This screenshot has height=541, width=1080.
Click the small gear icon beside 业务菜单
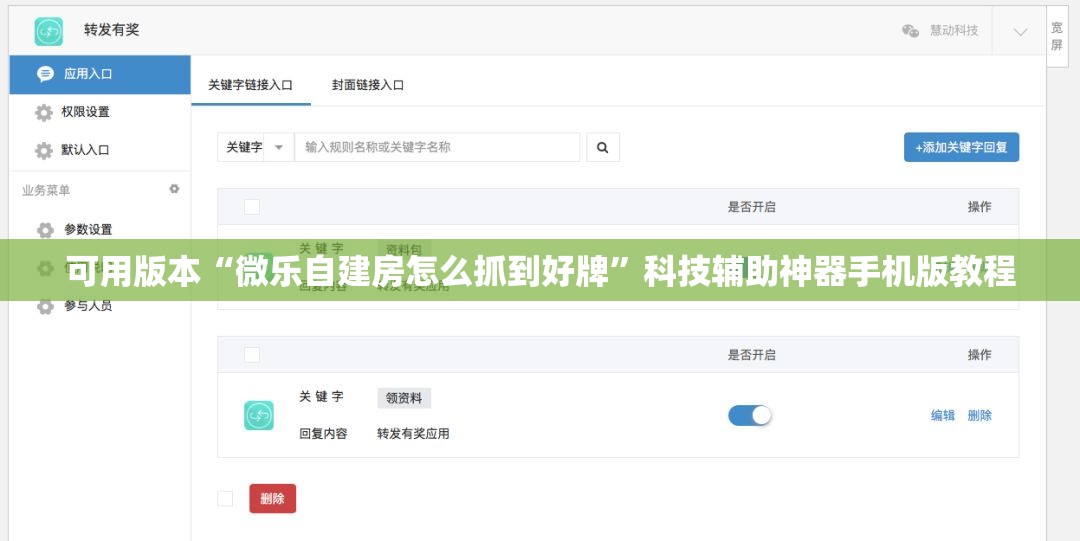[x=174, y=189]
